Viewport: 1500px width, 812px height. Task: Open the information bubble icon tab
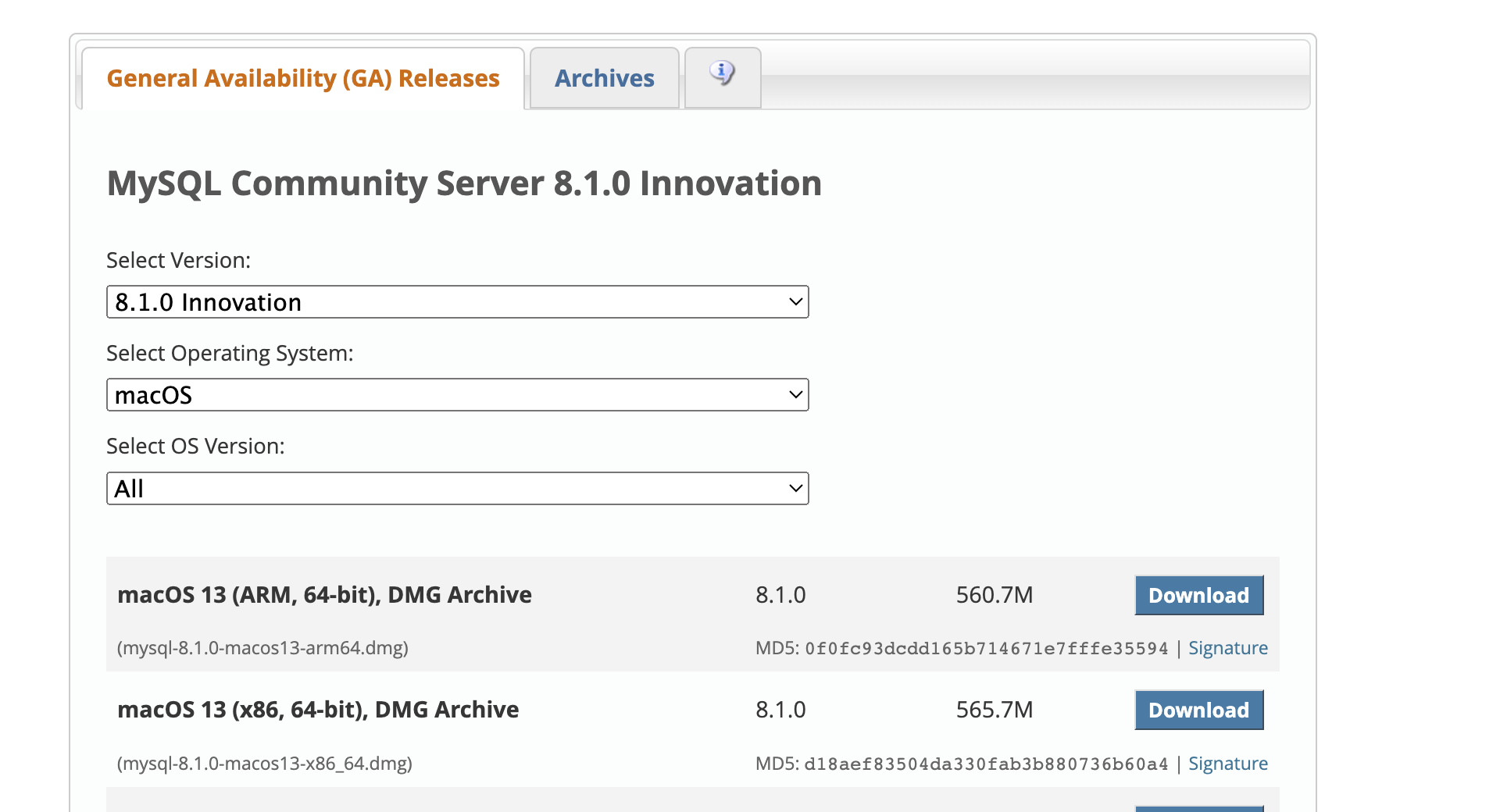coord(723,77)
